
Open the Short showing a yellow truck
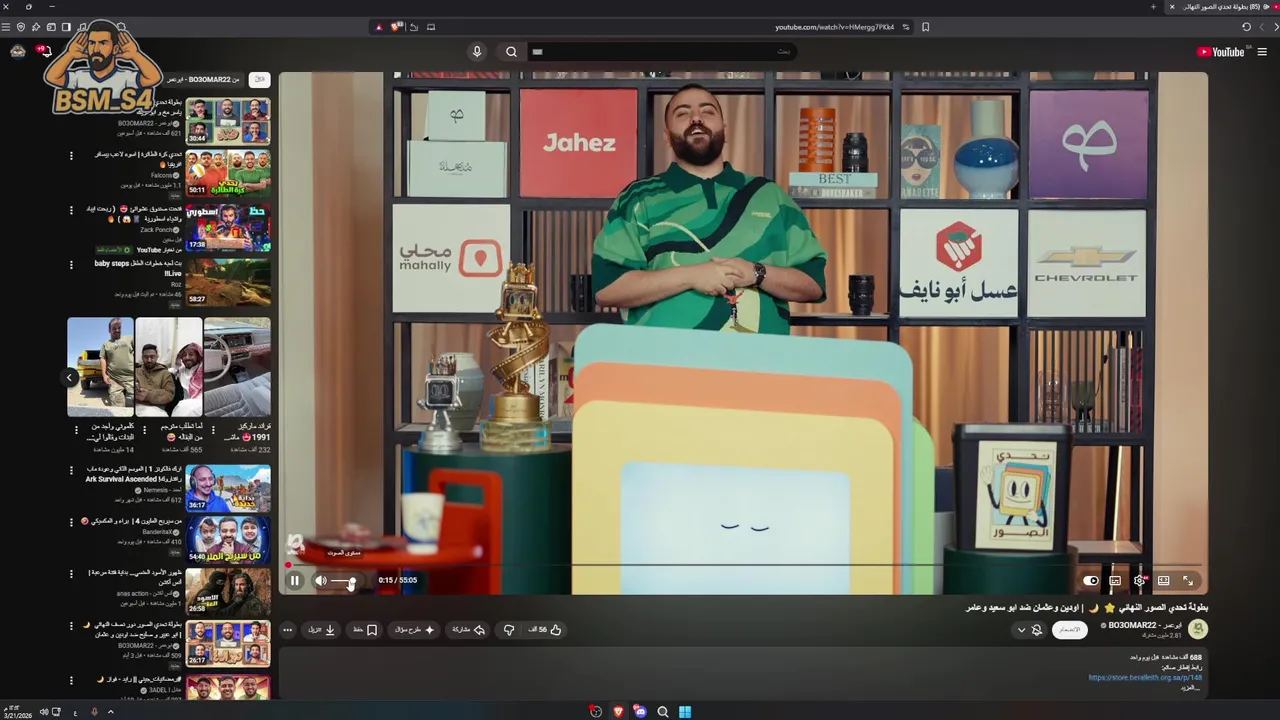click(x=100, y=366)
